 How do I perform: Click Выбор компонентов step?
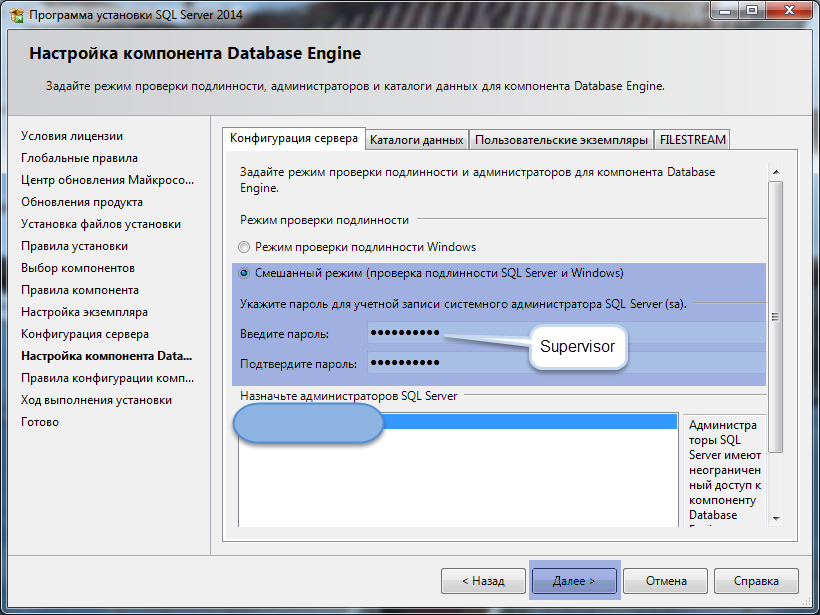[x=78, y=268]
